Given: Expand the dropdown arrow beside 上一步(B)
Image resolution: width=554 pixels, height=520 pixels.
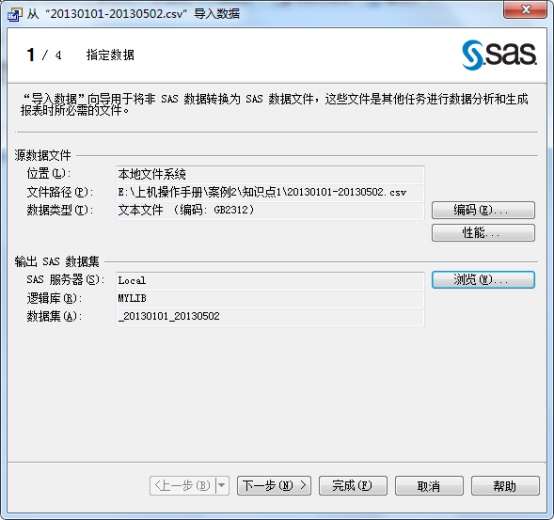Looking at the screenshot, I should click(x=222, y=486).
